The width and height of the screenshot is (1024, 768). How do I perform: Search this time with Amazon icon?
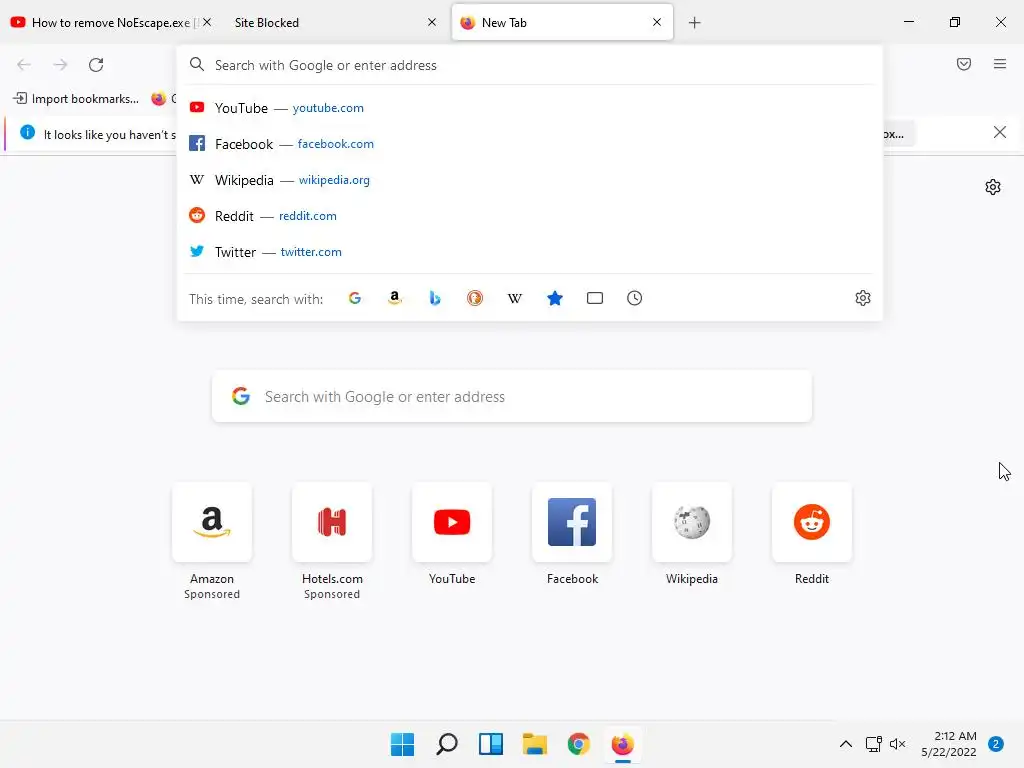click(x=394, y=298)
